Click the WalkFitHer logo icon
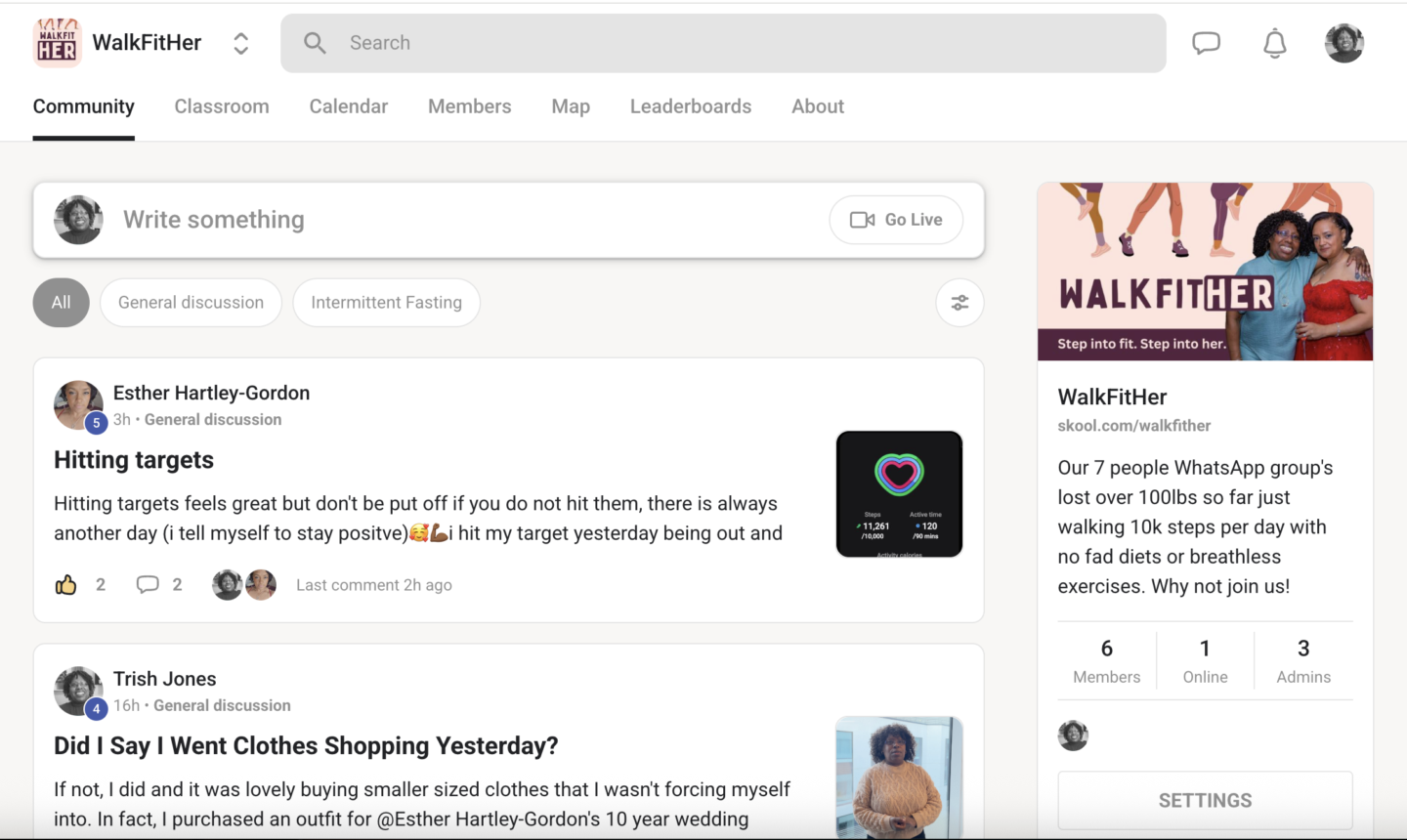 point(57,43)
